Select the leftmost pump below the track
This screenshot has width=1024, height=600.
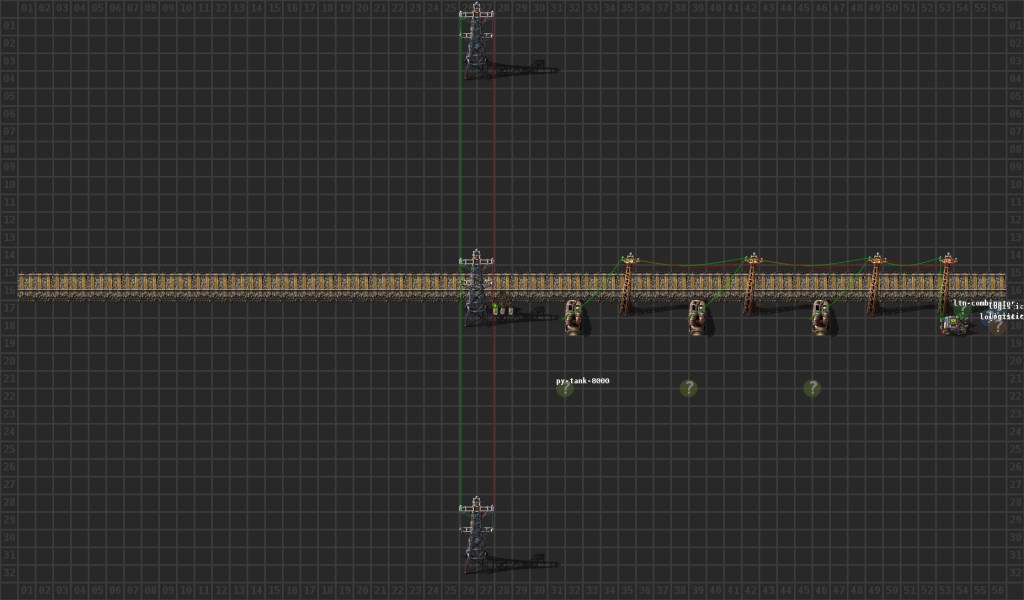(x=573, y=316)
